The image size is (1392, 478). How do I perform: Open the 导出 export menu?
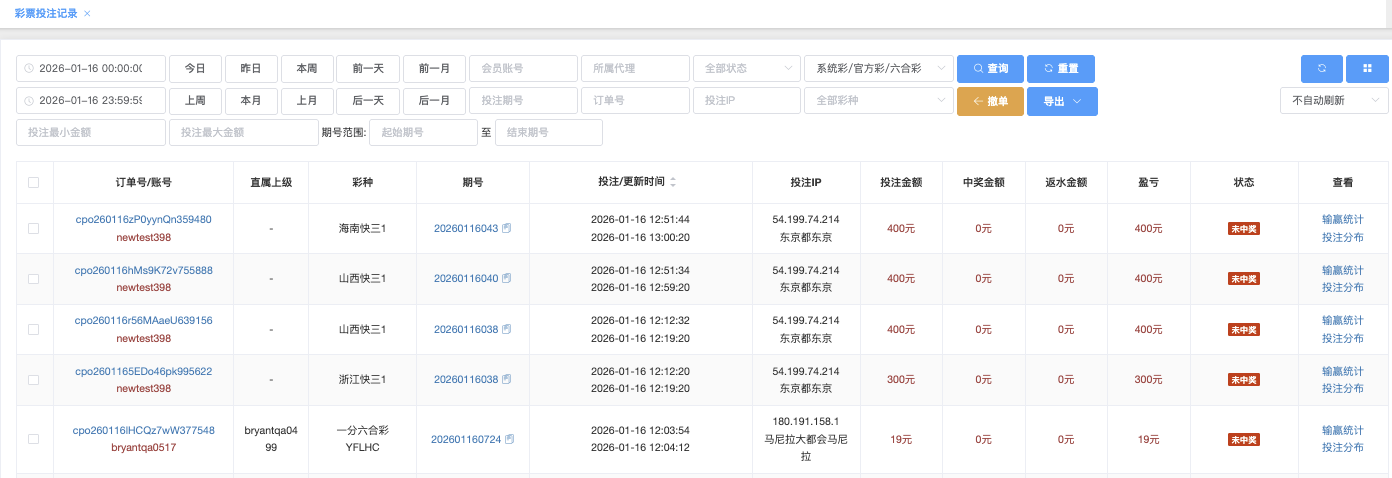[1062, 101]
